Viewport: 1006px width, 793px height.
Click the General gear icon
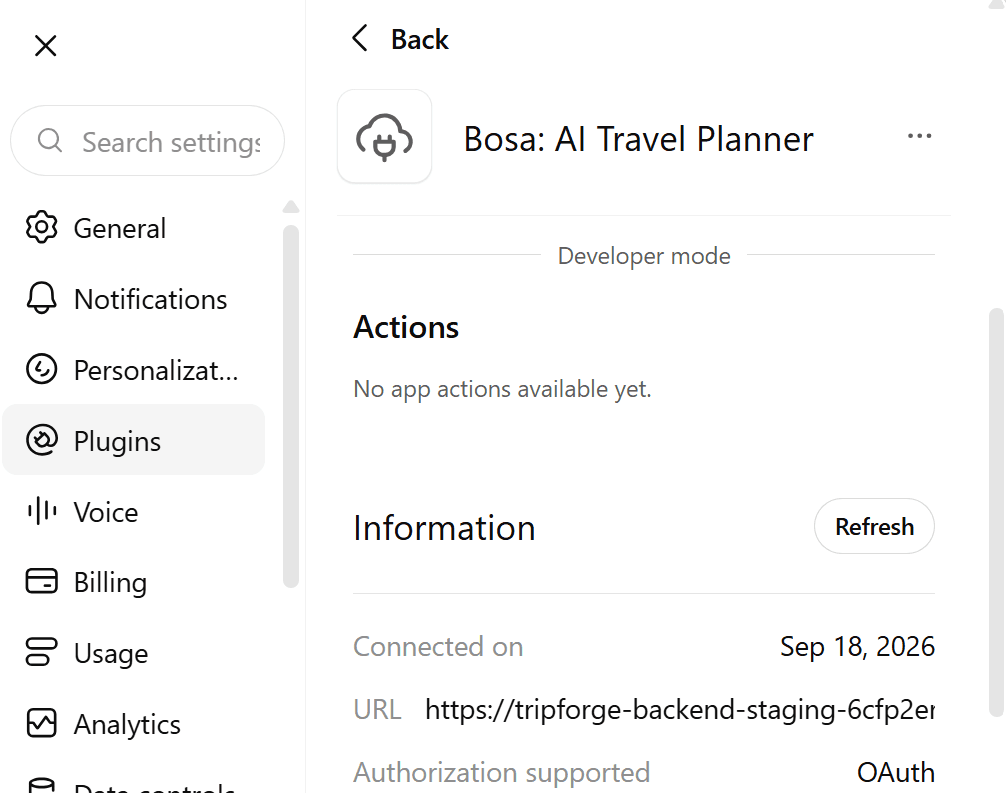point(42,227)
